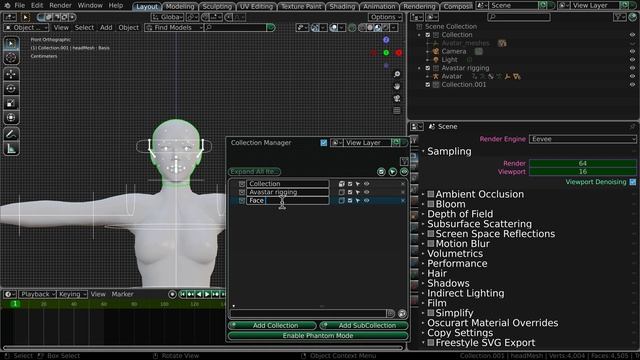
Task: Click the Render samples value field
Action: 582,163
